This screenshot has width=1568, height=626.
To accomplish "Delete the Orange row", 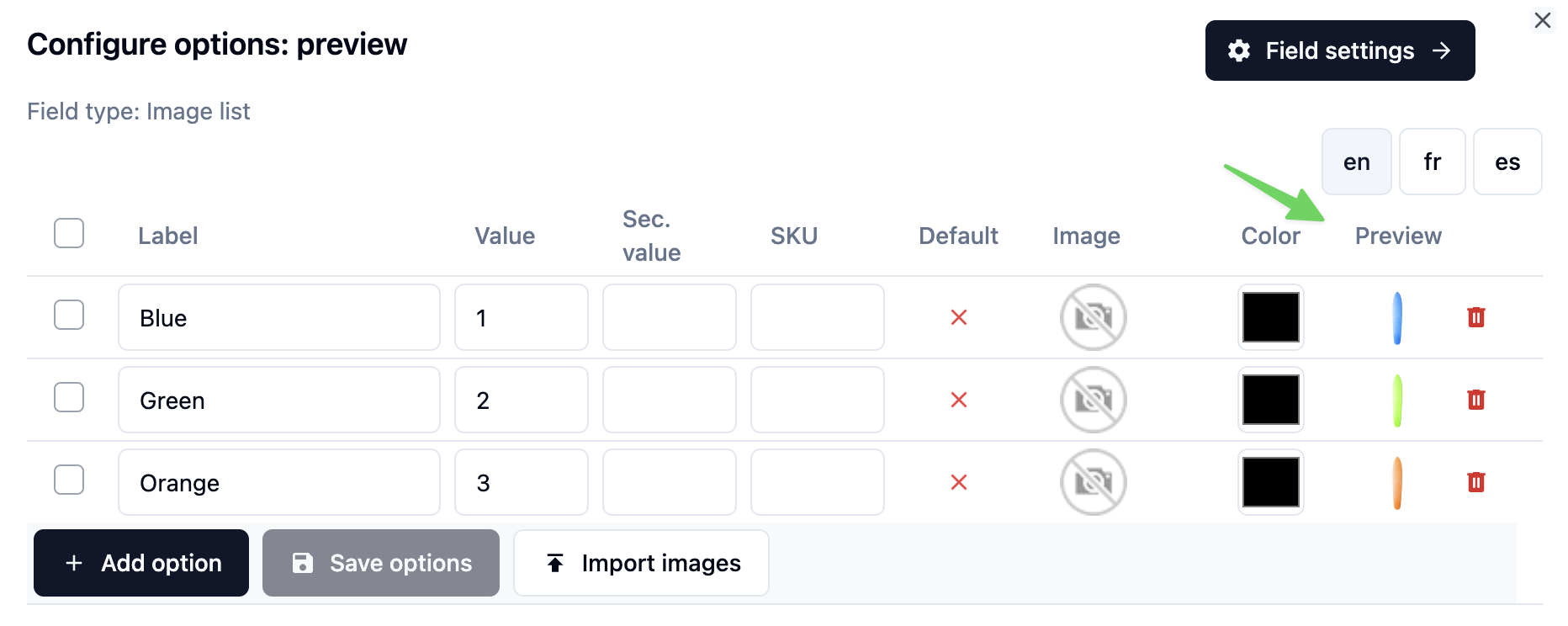I will 1476,482.
